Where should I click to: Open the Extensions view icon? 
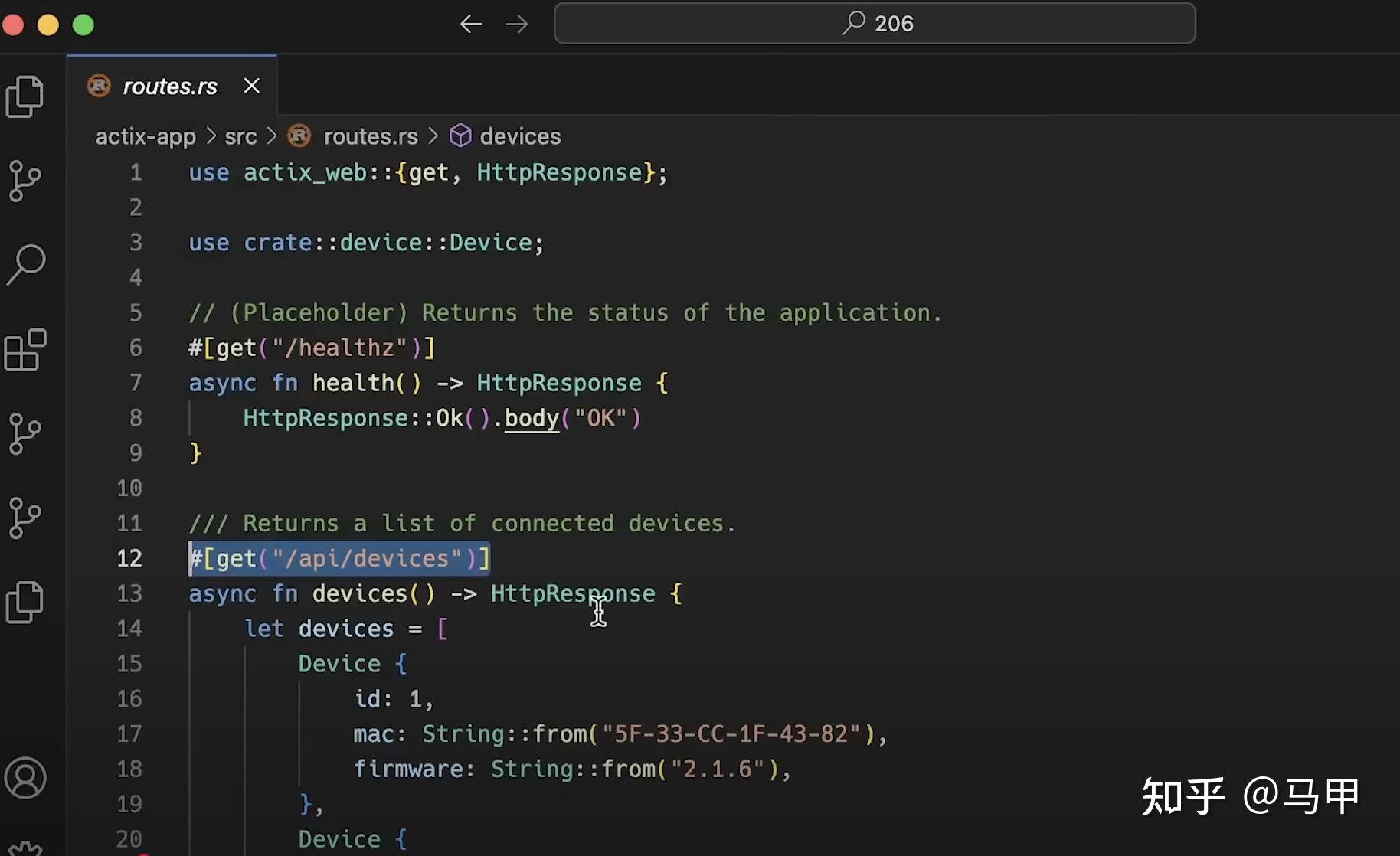point(25,350)
